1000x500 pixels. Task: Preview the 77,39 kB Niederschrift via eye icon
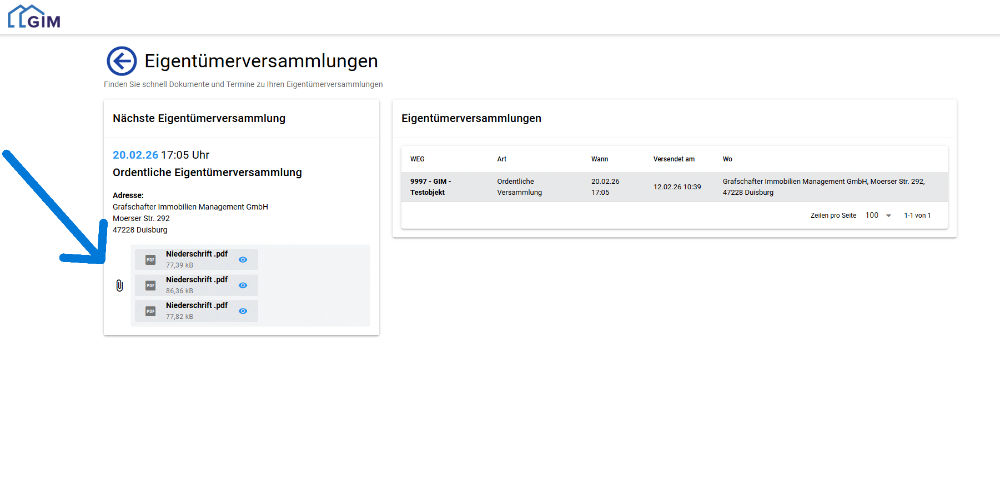tap(243, 259)
